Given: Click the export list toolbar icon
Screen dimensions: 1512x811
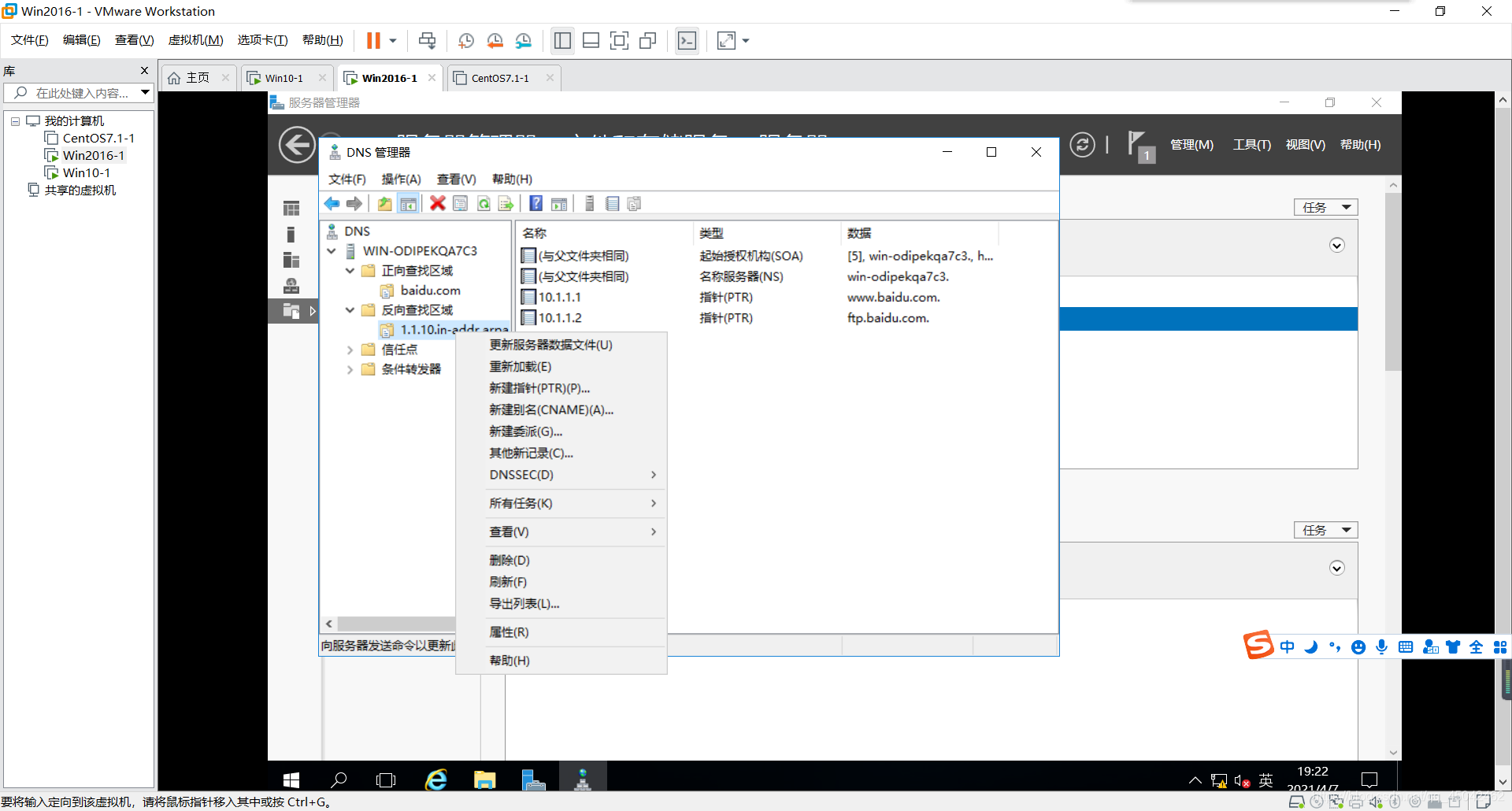Looking at the screenshot, I should (x=506, y=204).
